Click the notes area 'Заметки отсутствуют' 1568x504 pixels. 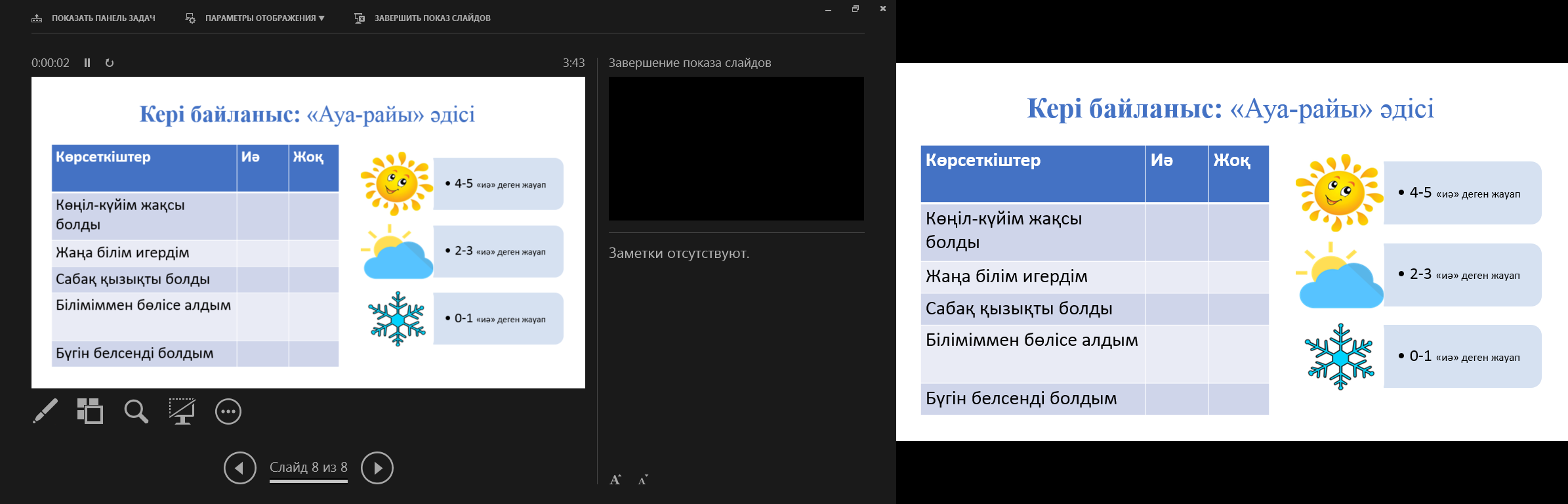(679, 253)
